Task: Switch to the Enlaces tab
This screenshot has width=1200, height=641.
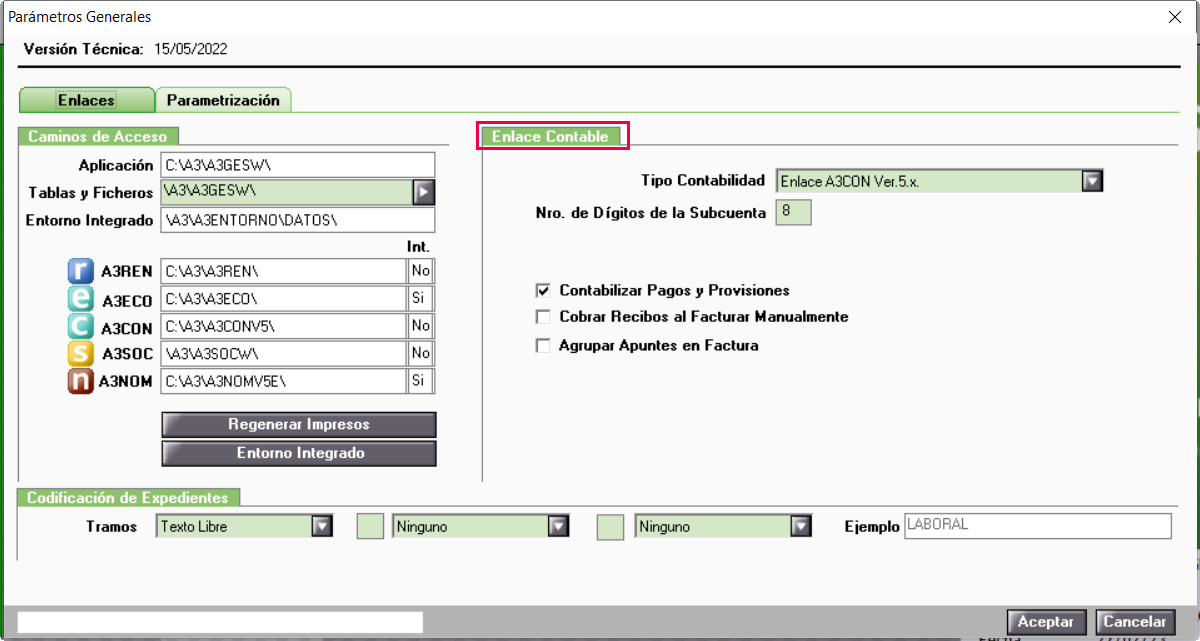Action: [x=86, y=100]
